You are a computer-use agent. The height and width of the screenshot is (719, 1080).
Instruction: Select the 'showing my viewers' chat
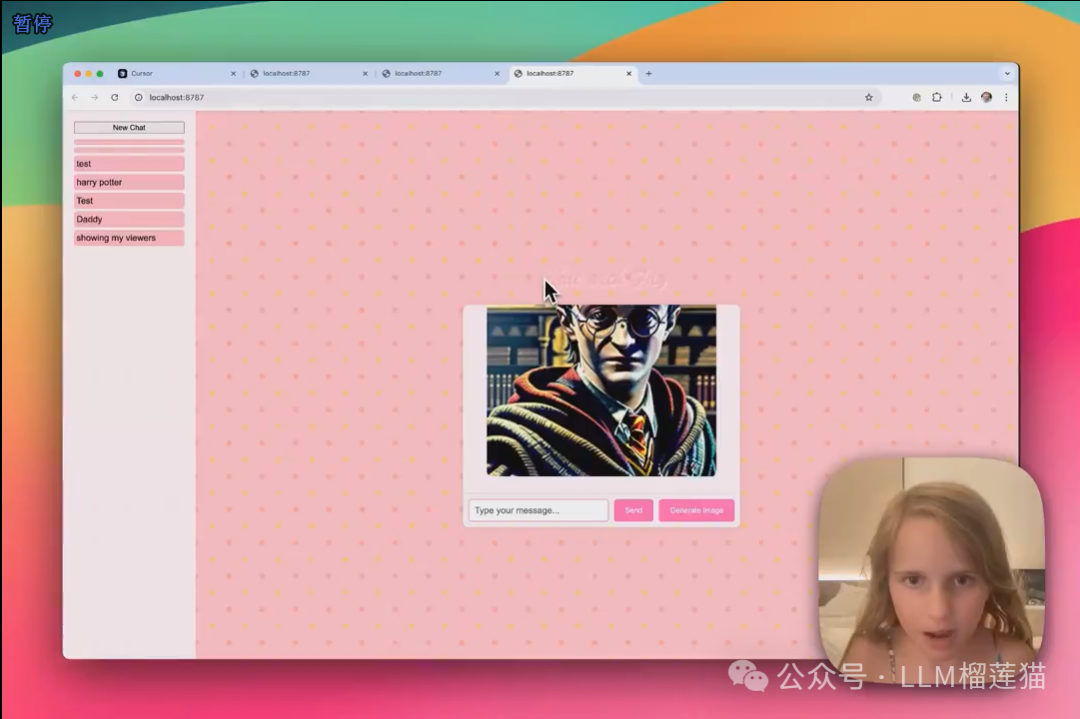click(x=129, y=238)
